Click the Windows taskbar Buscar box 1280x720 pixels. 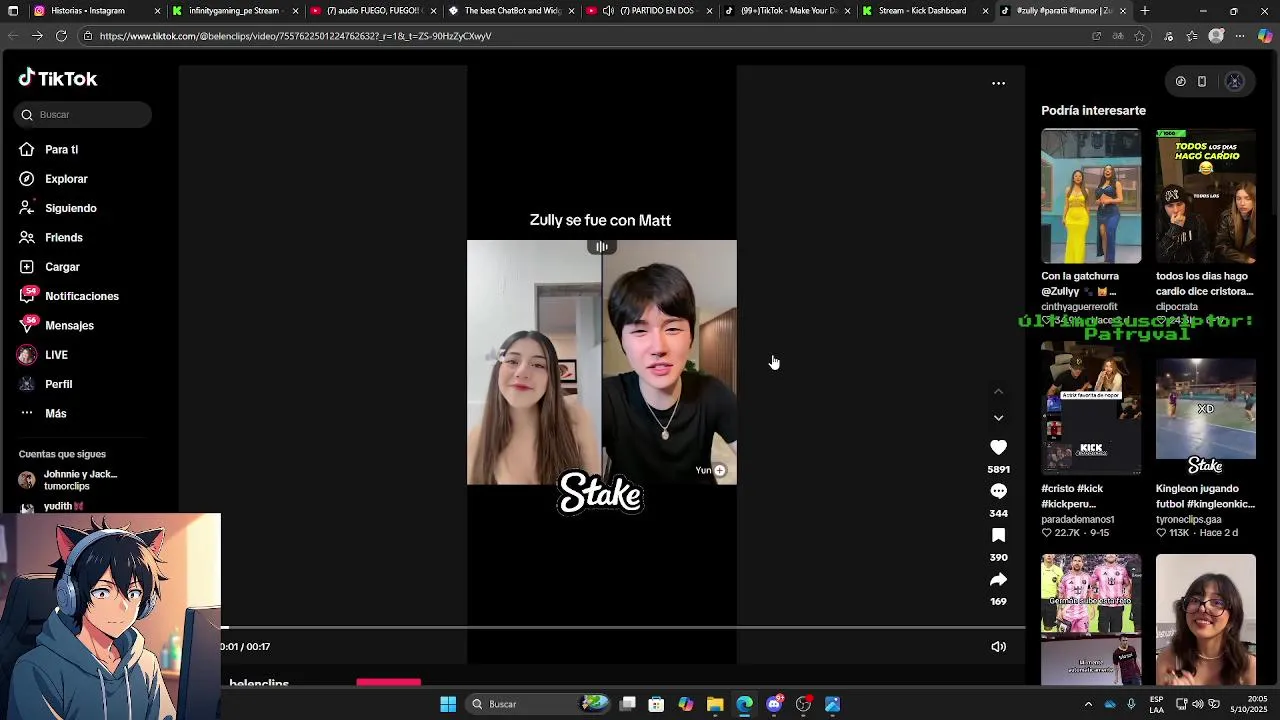pos(540,704)
